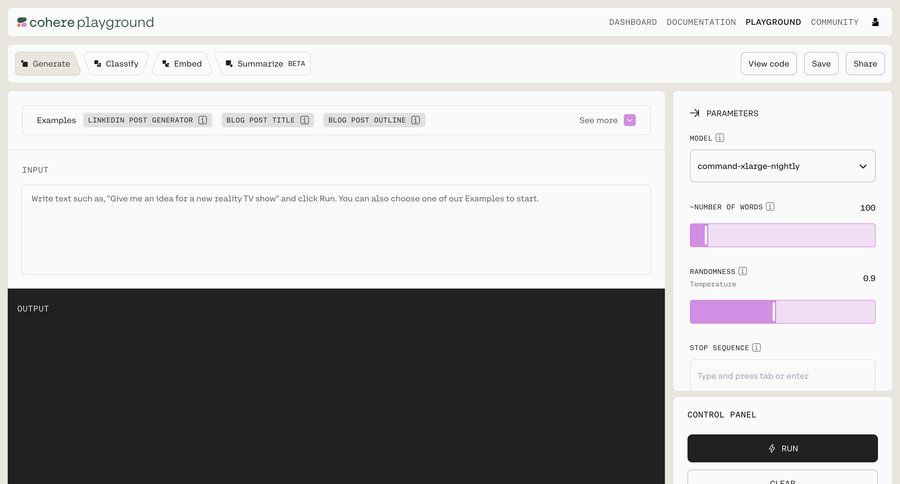
Task: Click the Number of Words value 100
Action: pyautogui.click(x=867, y=208)
